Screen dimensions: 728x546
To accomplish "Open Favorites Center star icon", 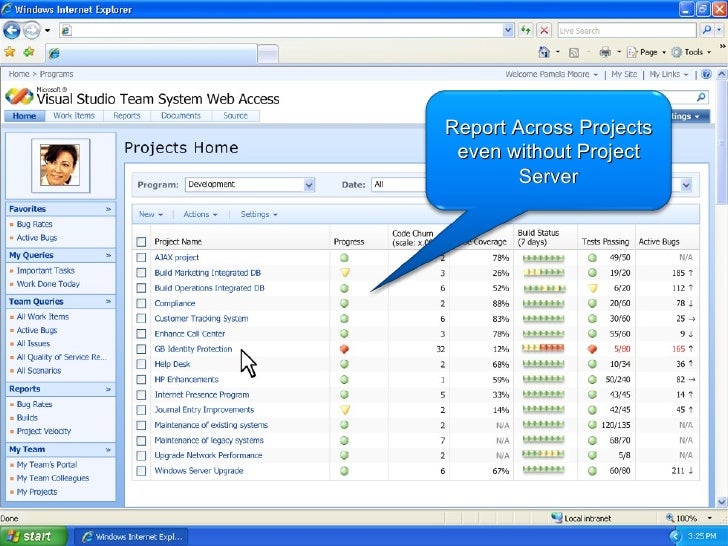I will [x=10, y=52].
